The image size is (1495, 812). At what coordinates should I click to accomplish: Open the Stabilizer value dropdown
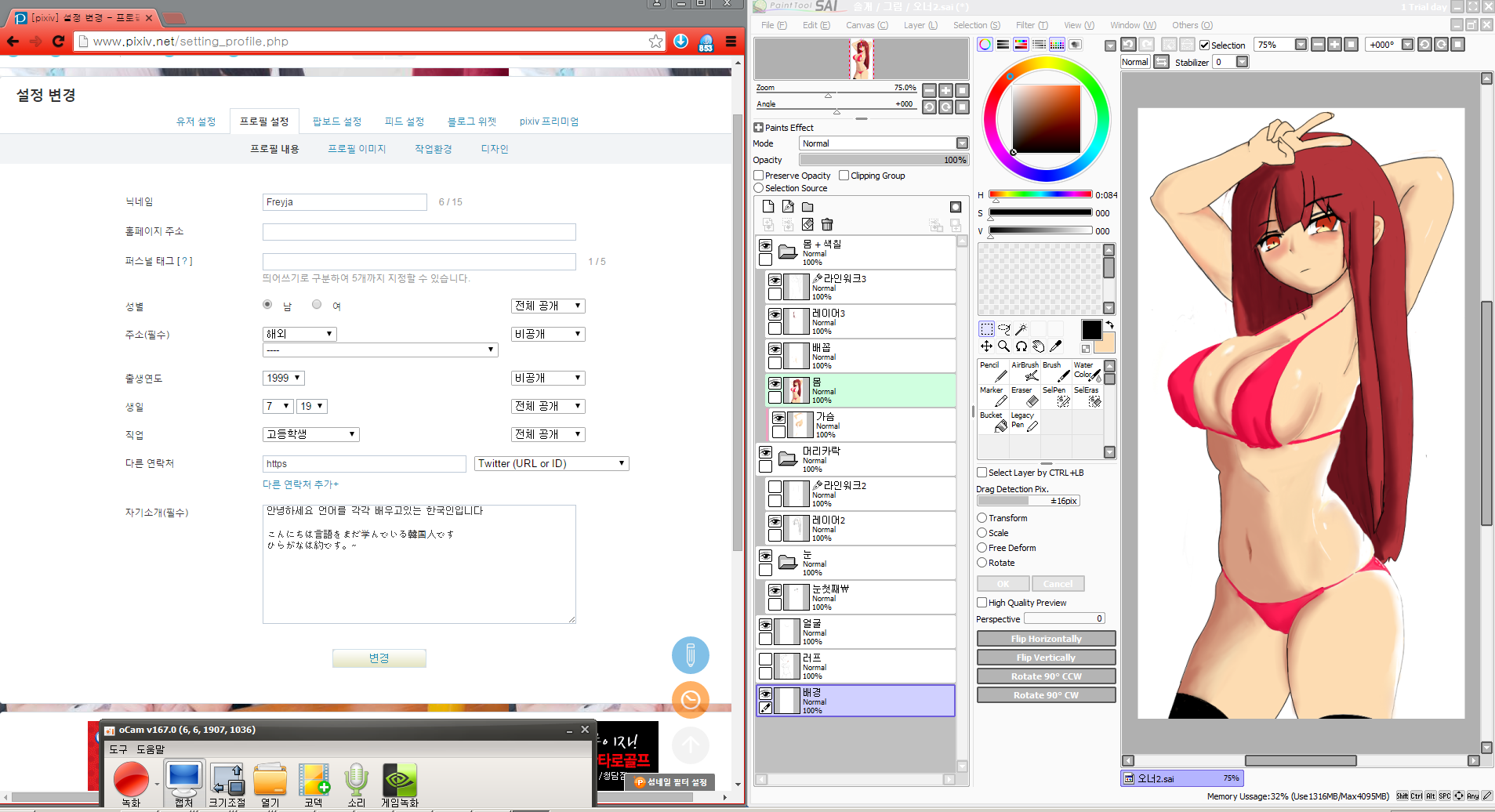1242,62
